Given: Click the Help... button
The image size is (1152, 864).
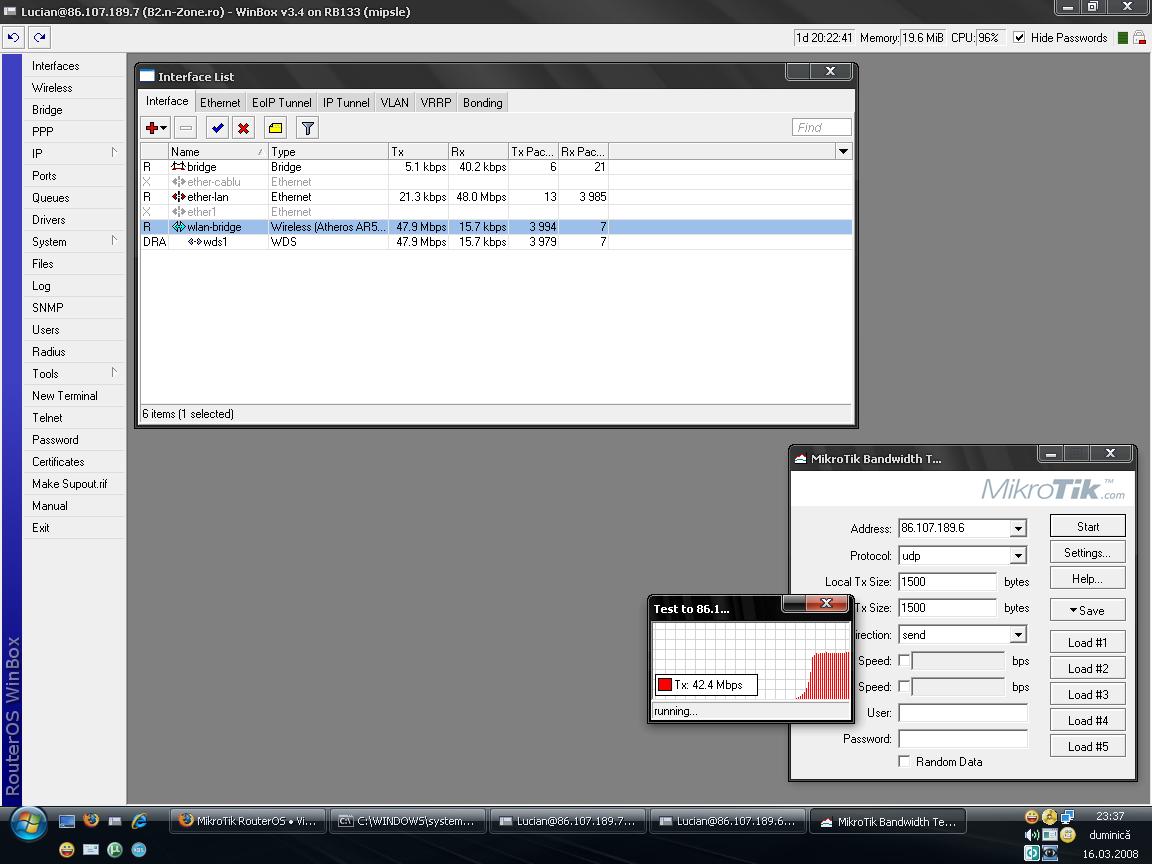Looking at the screenshot, I should point(1087,579).
